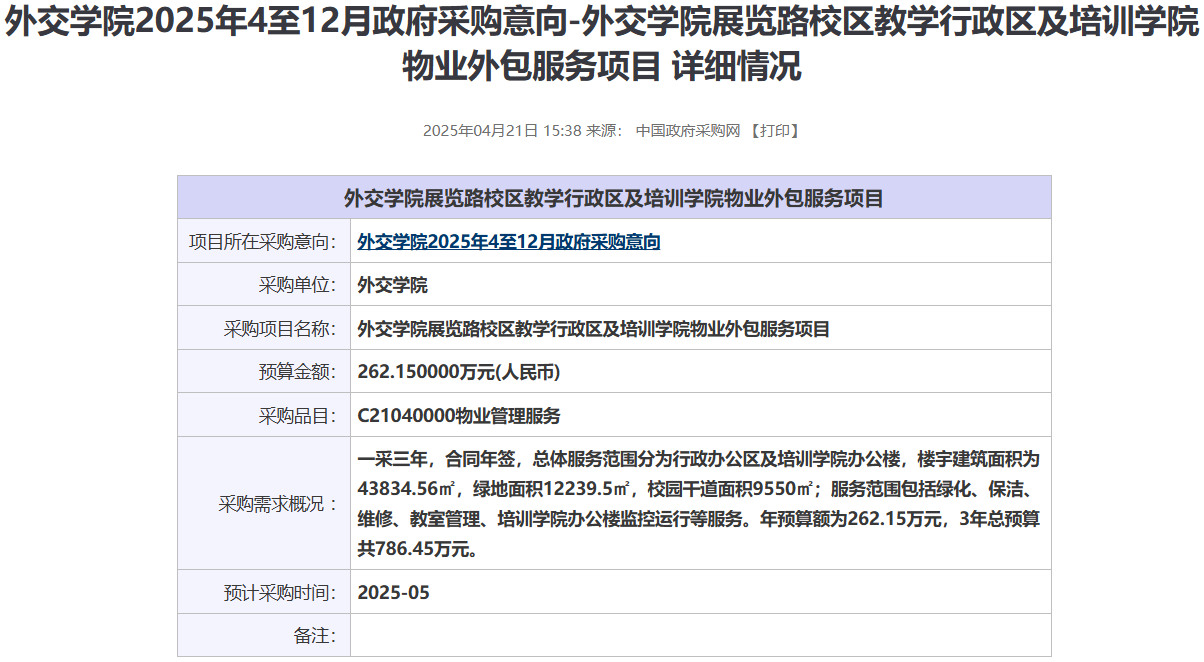Click the 项目所在采购意向 label cell
Viewport: 1204px width, 662px height.
click(263, 242)
